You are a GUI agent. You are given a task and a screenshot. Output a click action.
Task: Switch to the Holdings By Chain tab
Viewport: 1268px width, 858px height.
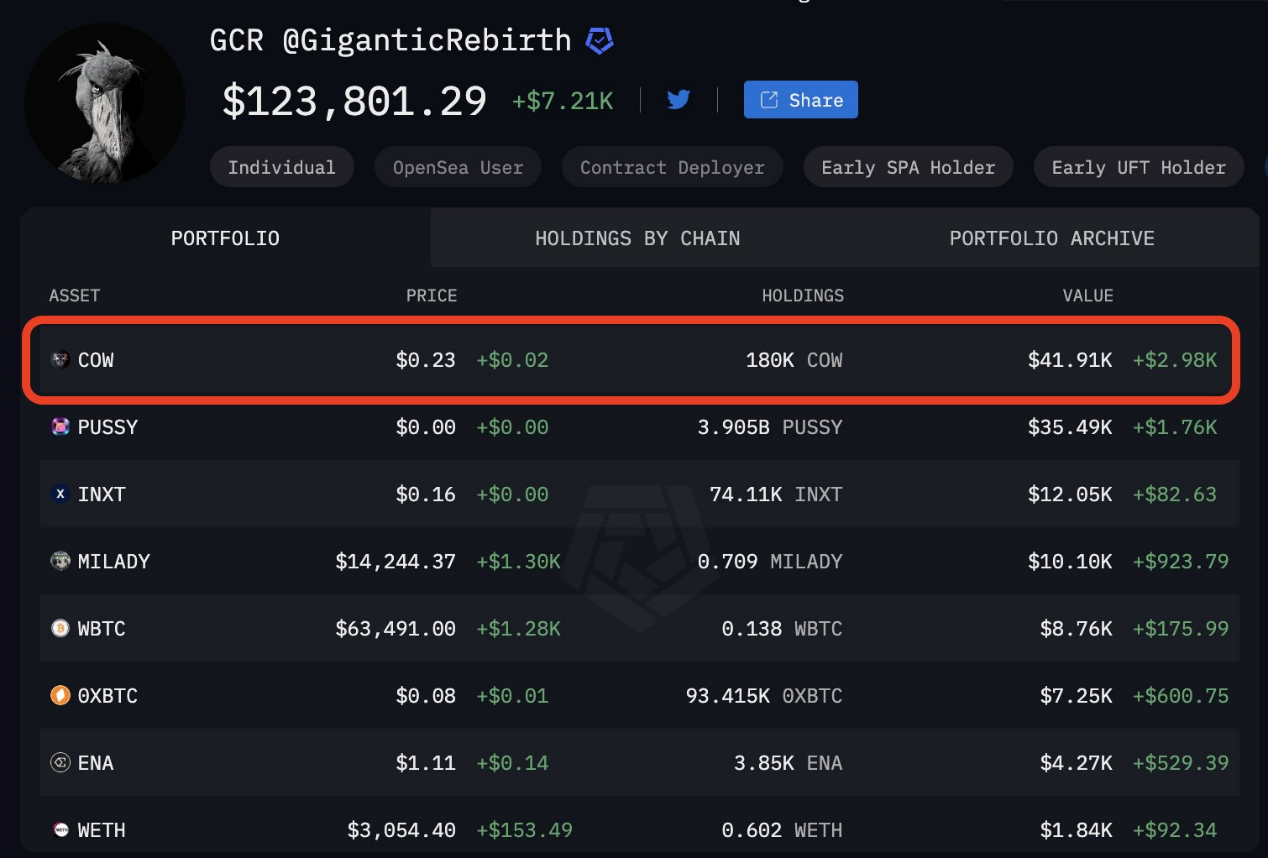click(637, 238)
